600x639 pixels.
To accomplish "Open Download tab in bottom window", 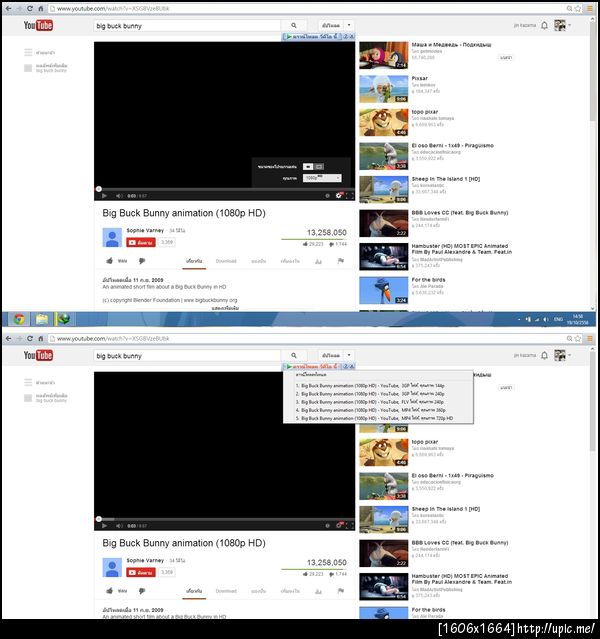I will 226,591.
